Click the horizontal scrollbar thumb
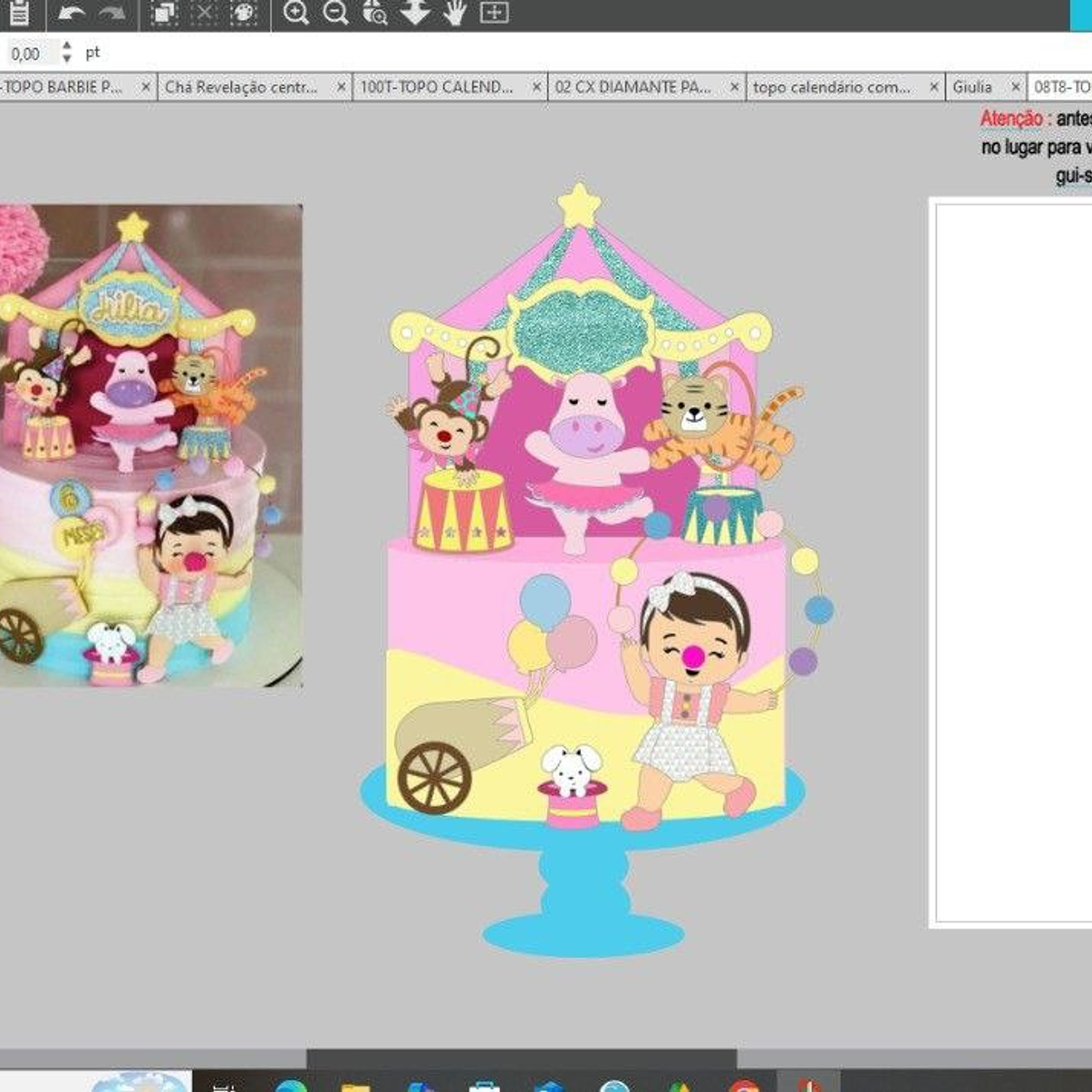This screenshot has height=1092, width=1092. tap(521, 1058)
